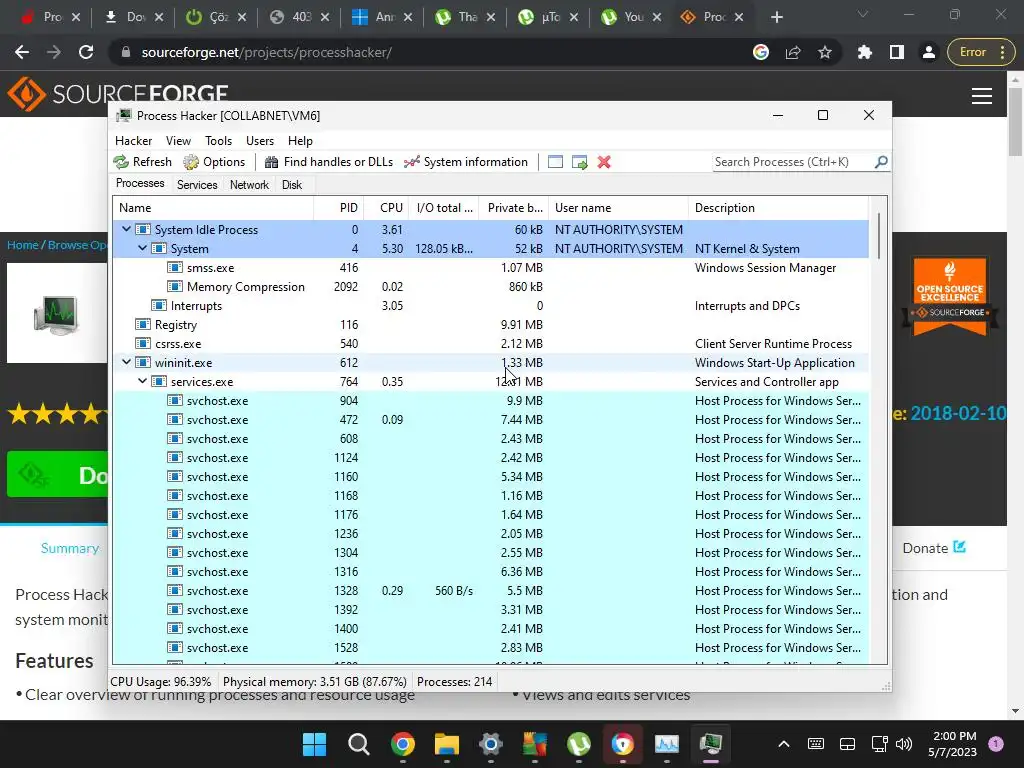The image size is (1024, 768).
Task: Open uTorrent from the taskbar
Action: [x=579, y=744]
